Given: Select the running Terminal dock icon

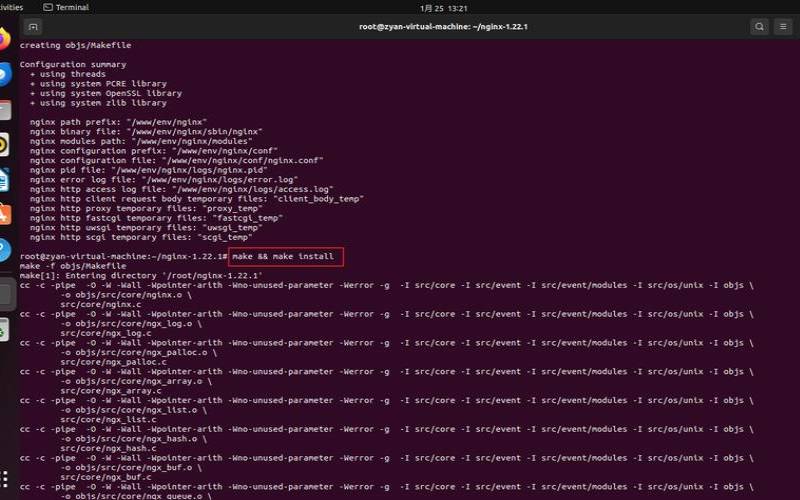Looking at the screenshot, I should (6, 293).
